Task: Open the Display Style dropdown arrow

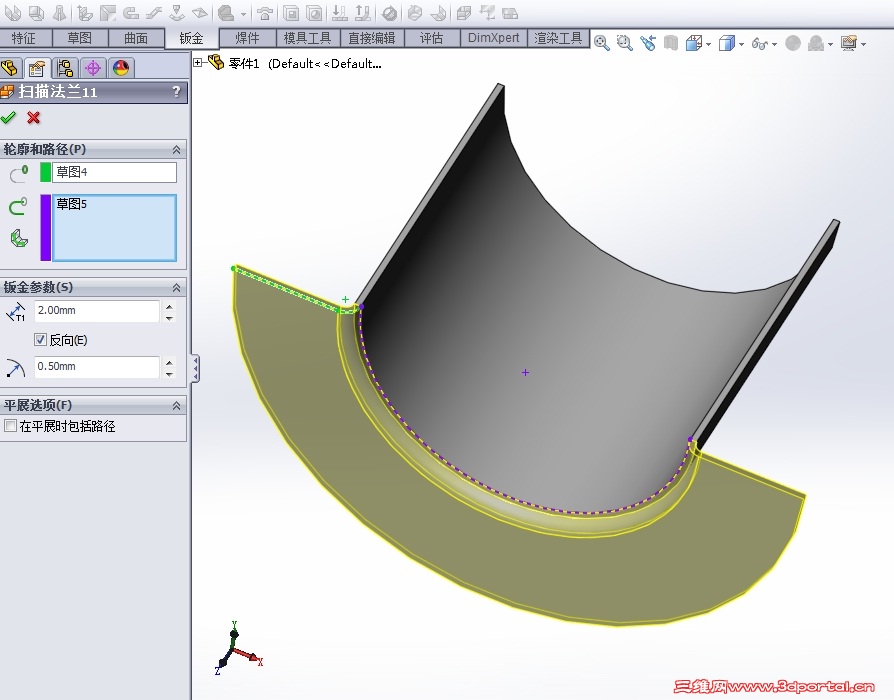Action: pos(742,44)
